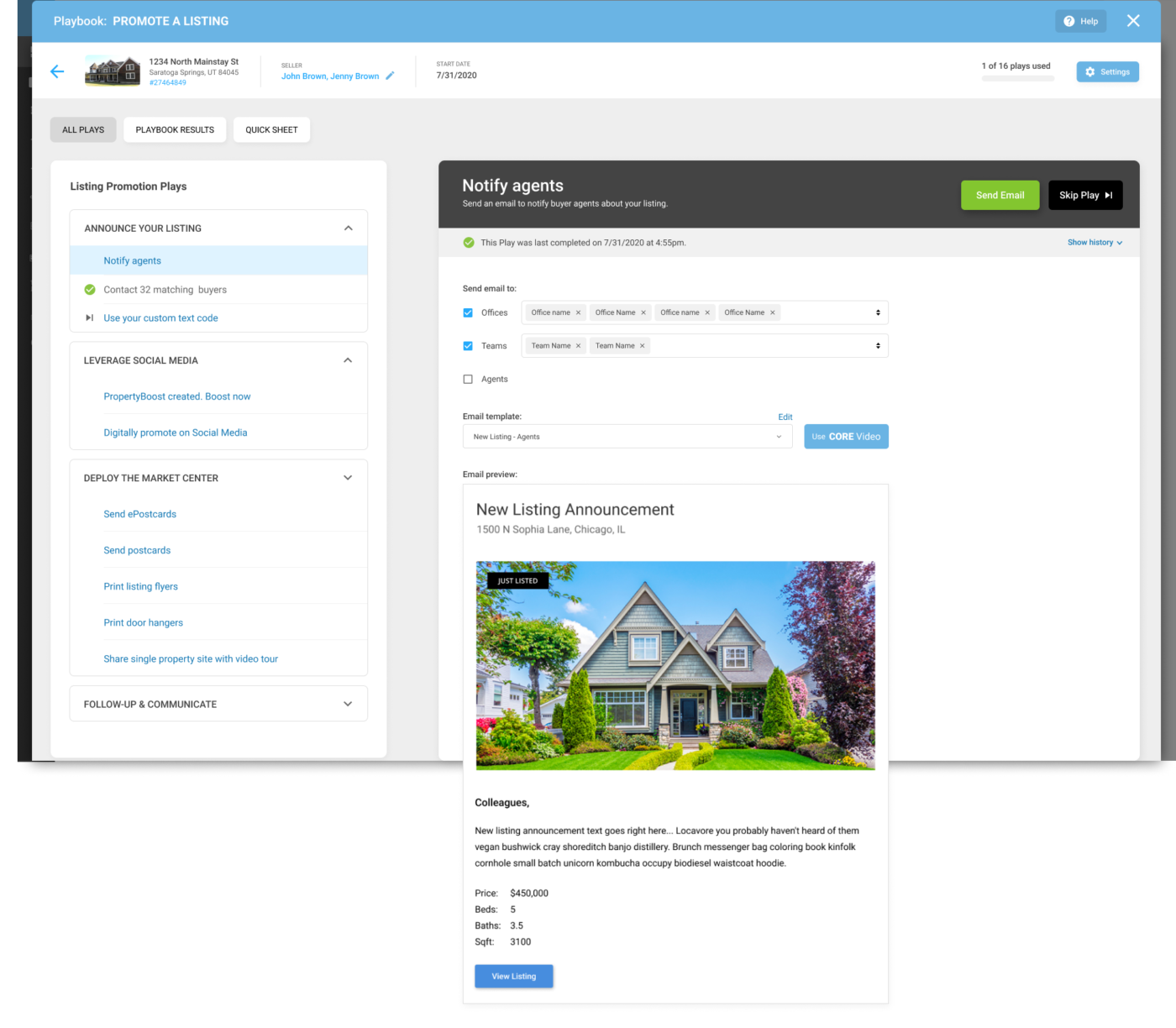Image resolution: width=1176 pixels, height=1028 pixels.
Task: Uncheck the Offices checkbox
Action: pyautogui.click(x=468, y=312)
